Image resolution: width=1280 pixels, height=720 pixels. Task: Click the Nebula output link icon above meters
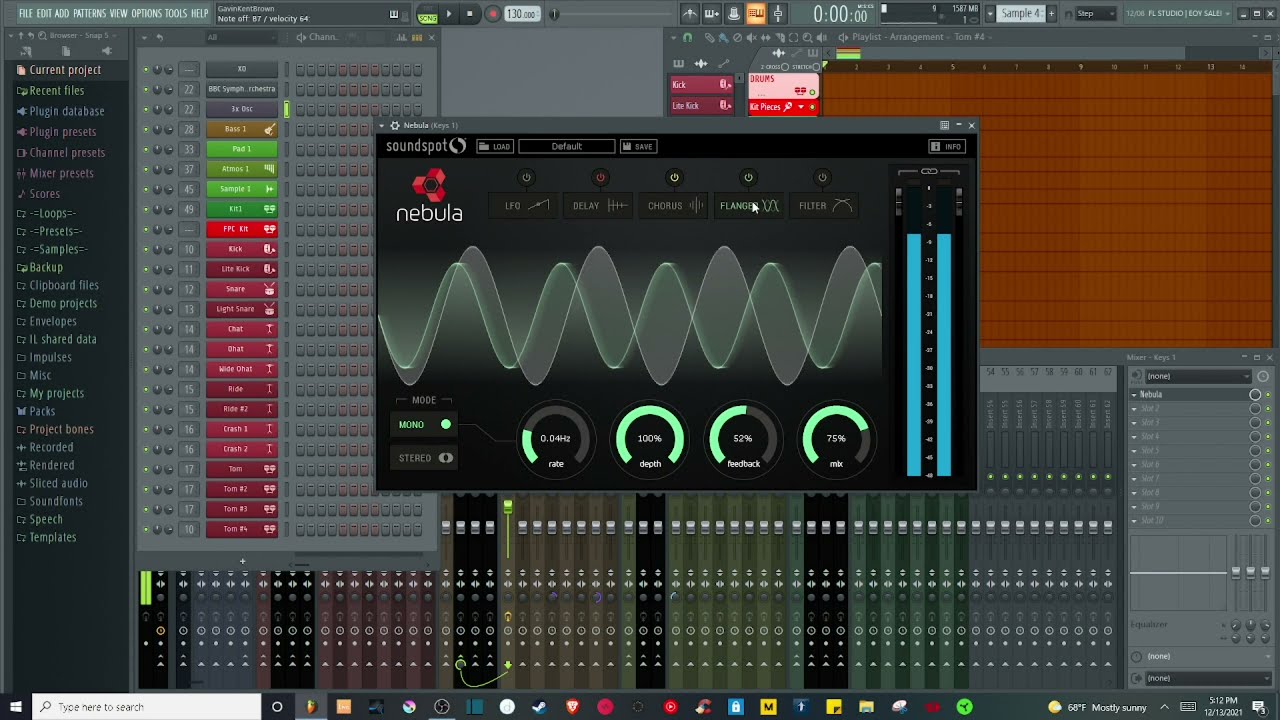[x=929, y=172]
